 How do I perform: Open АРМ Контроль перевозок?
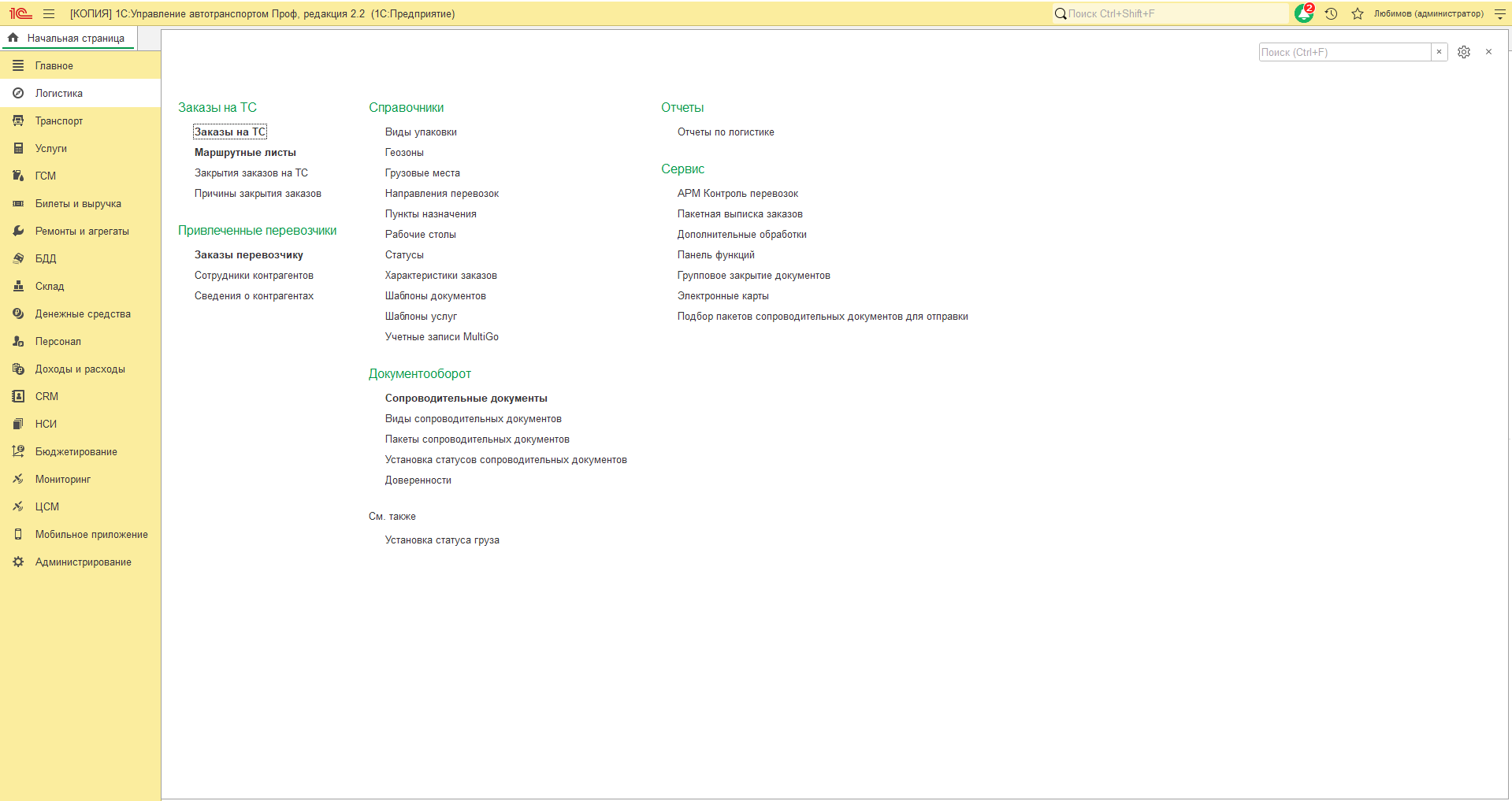pos(737,194)
